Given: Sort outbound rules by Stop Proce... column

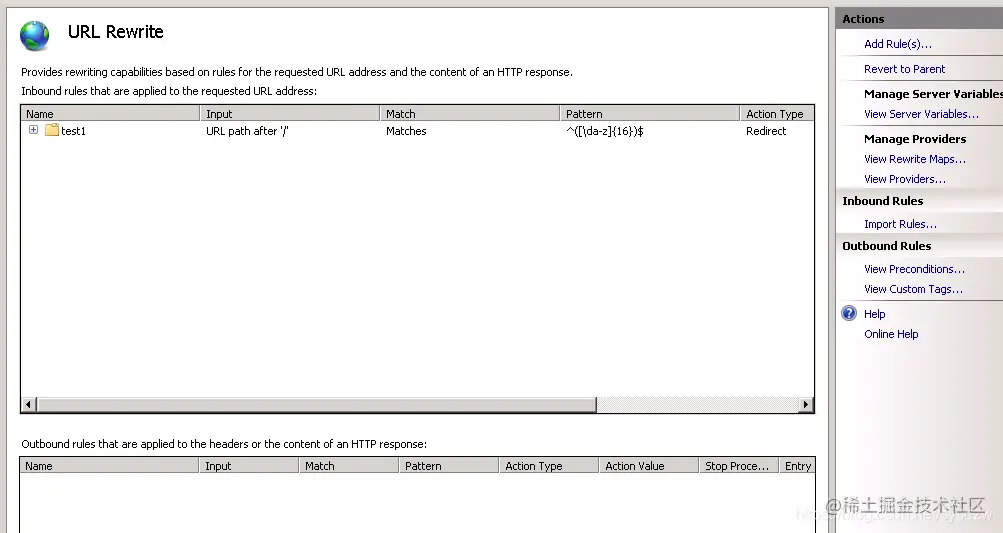Looking at the screenshot, I should pyautogui.click(x=739, y=466).
